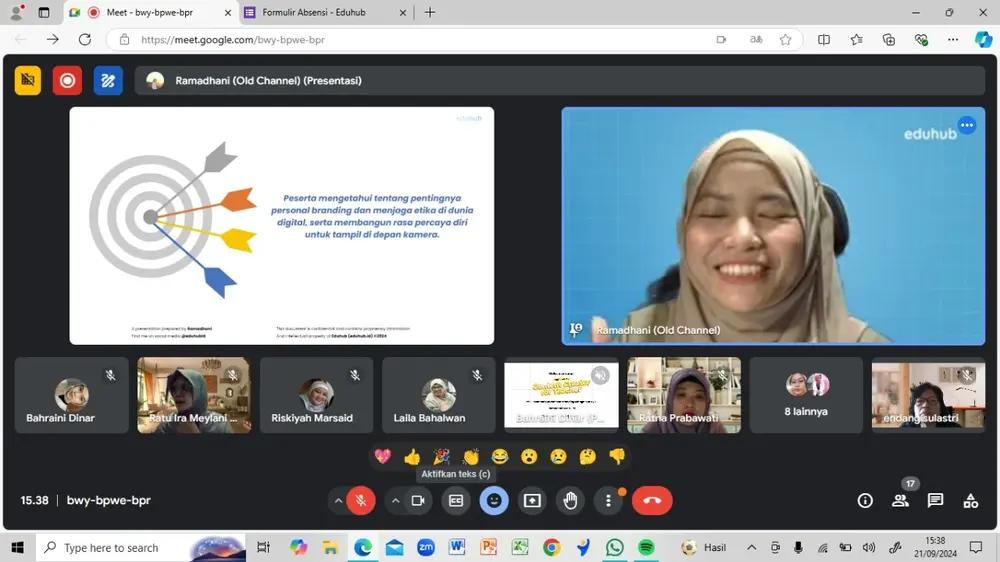Send the clapping hands reaction
The width and height of the screenshot is (1000, 562).
pyautogui.click(x=471, y=456)
